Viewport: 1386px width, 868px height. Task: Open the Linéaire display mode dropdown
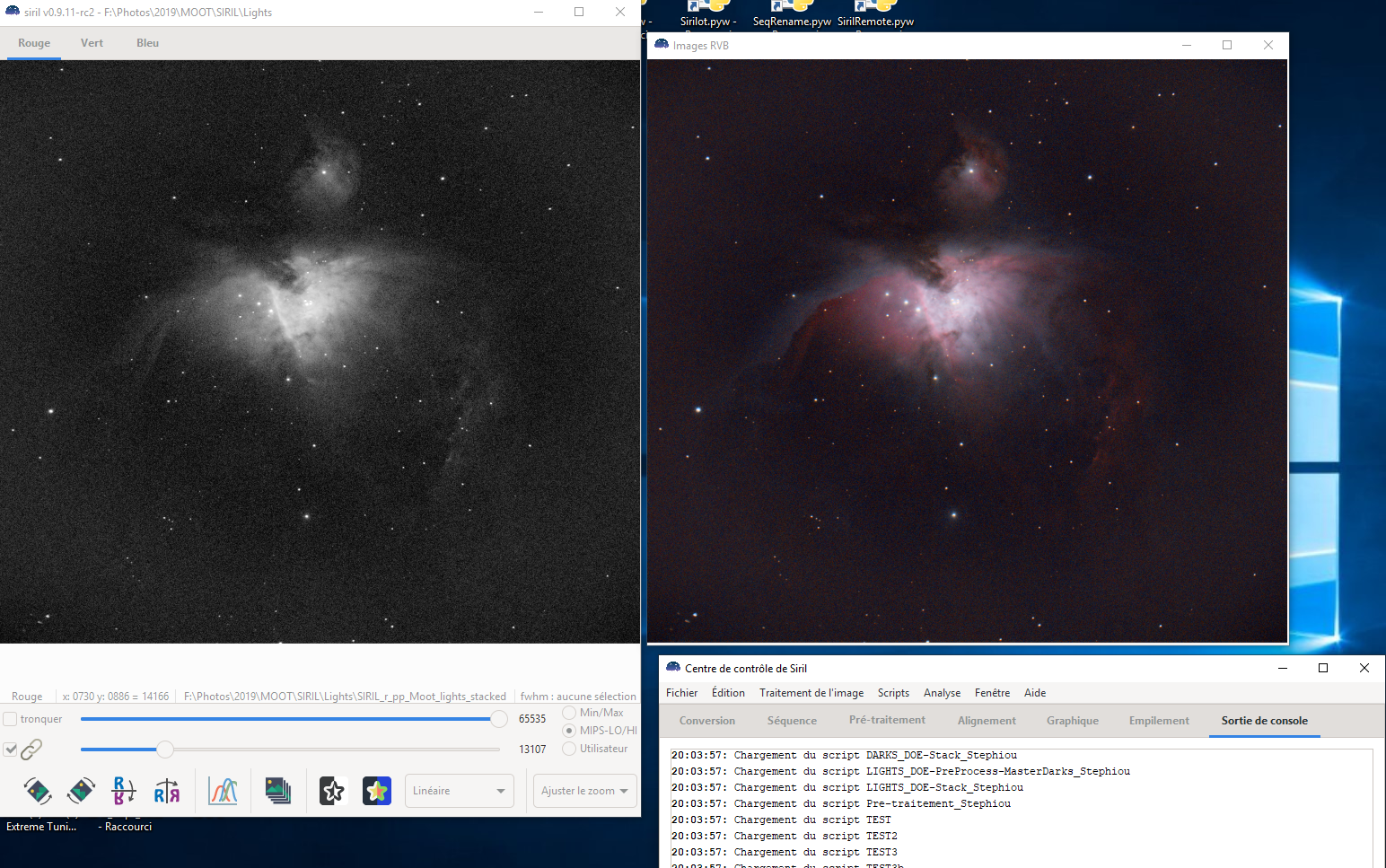tap(460, 791)
